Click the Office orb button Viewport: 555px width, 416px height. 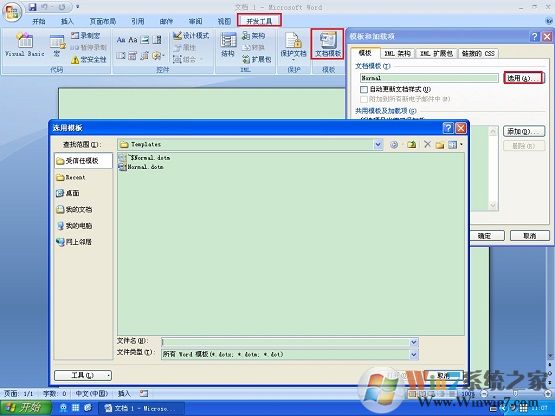click(12, 12)
